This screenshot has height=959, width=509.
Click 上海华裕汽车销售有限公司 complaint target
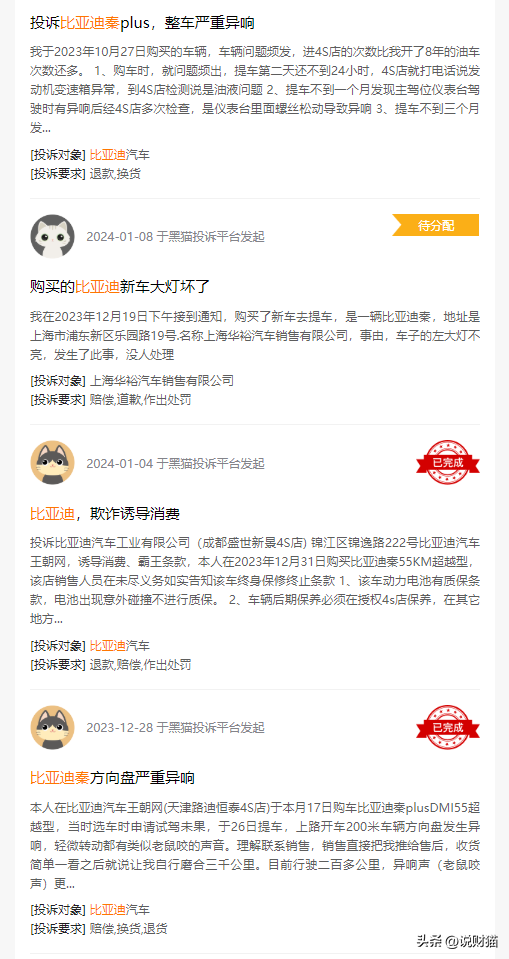(x=162, y=381)
